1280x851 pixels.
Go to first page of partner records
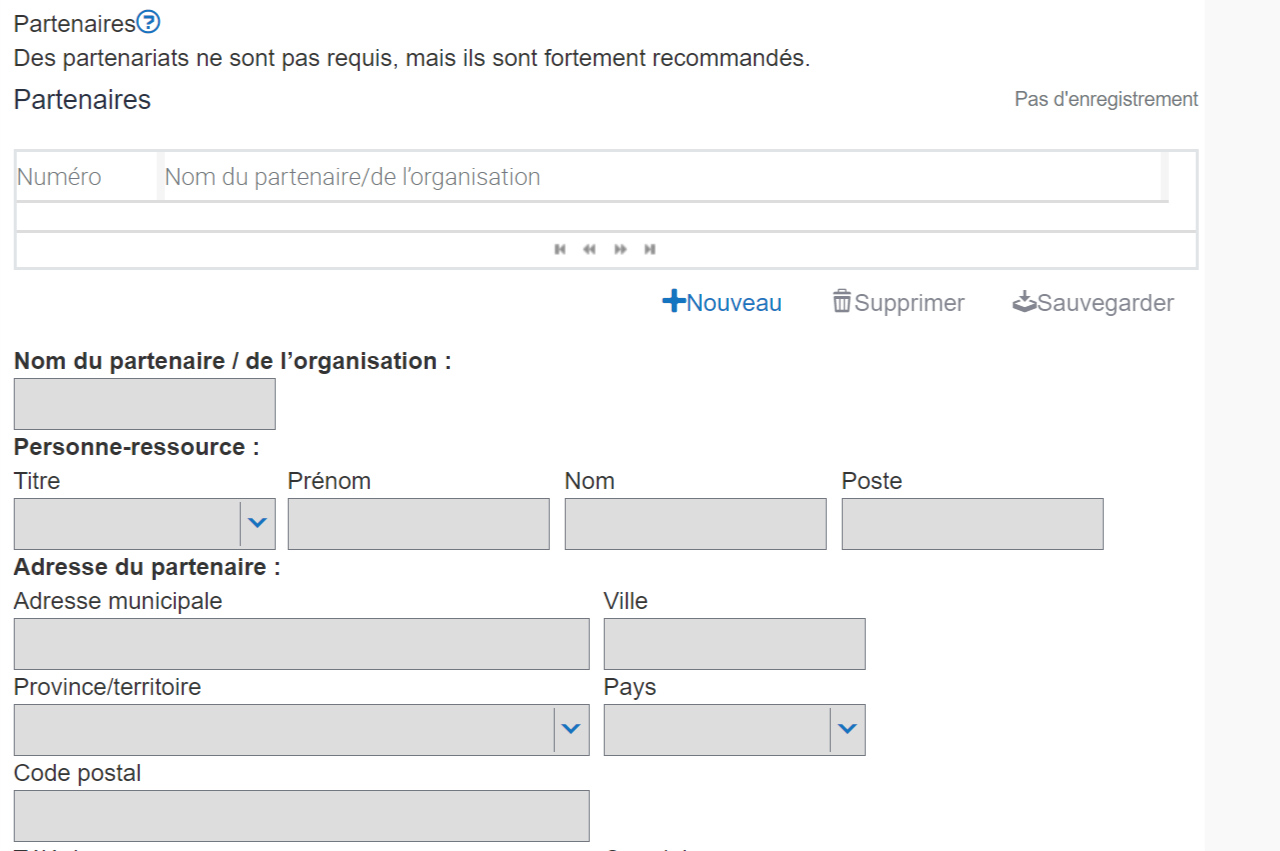click(x=560, y=249)
